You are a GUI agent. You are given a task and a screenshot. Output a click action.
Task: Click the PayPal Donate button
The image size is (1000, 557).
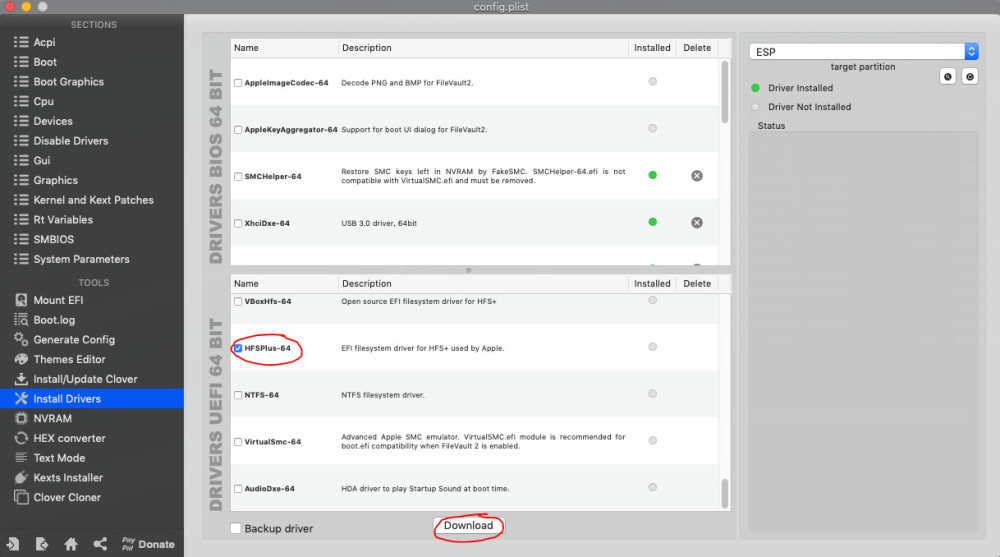pyautogui.click(x=148, y=544)
